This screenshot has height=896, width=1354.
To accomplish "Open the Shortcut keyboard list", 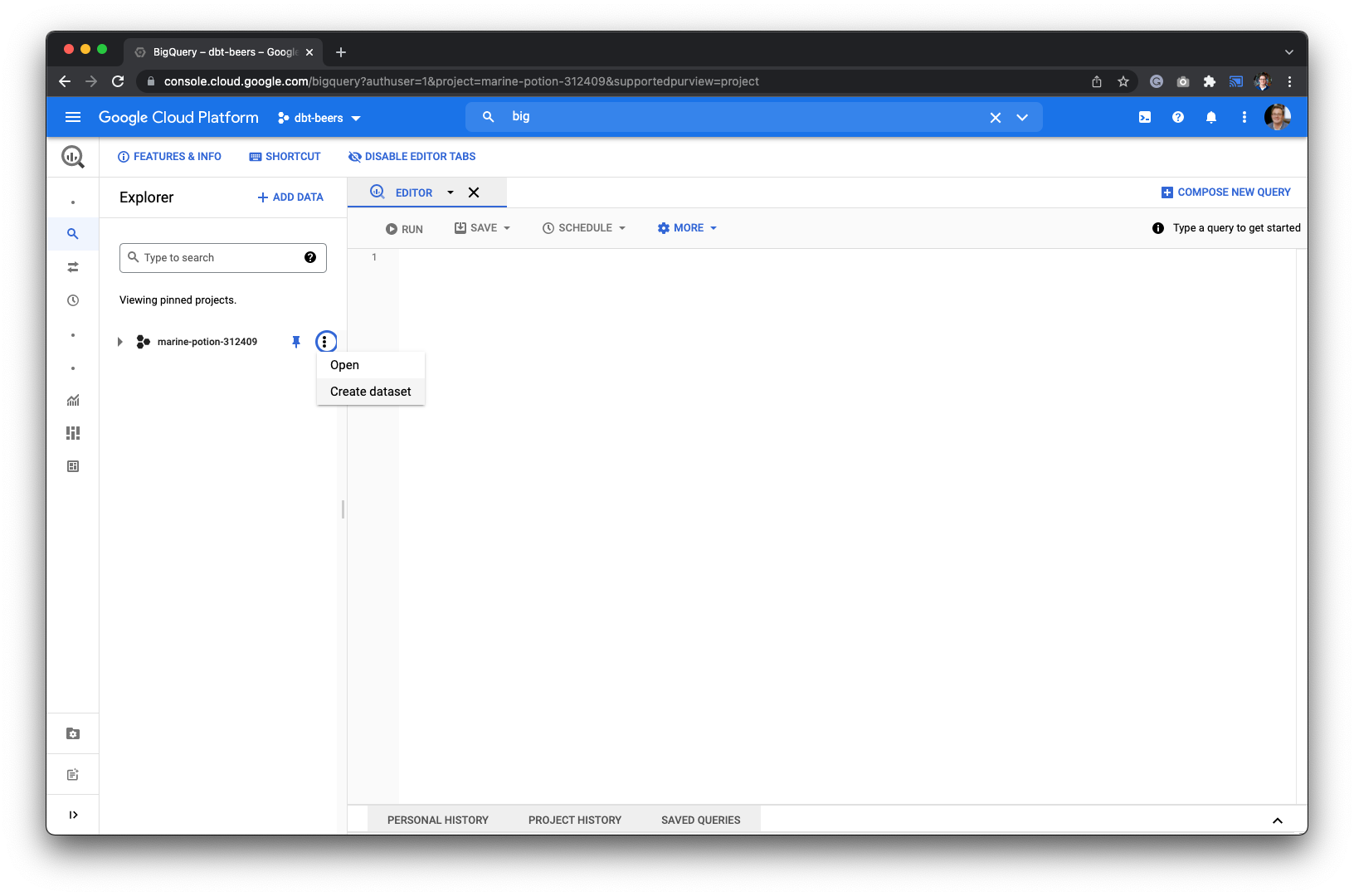I will pyautogui.click(x=285, y=157).
